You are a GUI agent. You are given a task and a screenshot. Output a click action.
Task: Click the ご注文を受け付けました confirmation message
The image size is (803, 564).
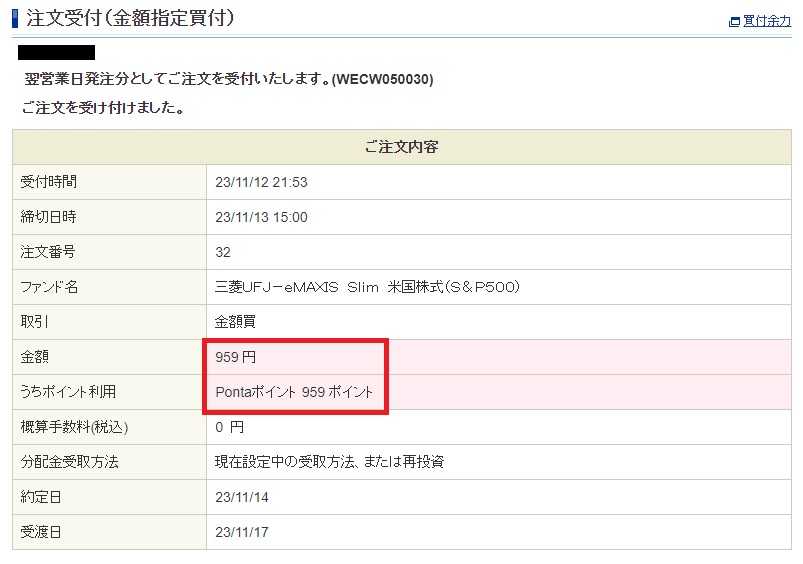coord(103,108)
